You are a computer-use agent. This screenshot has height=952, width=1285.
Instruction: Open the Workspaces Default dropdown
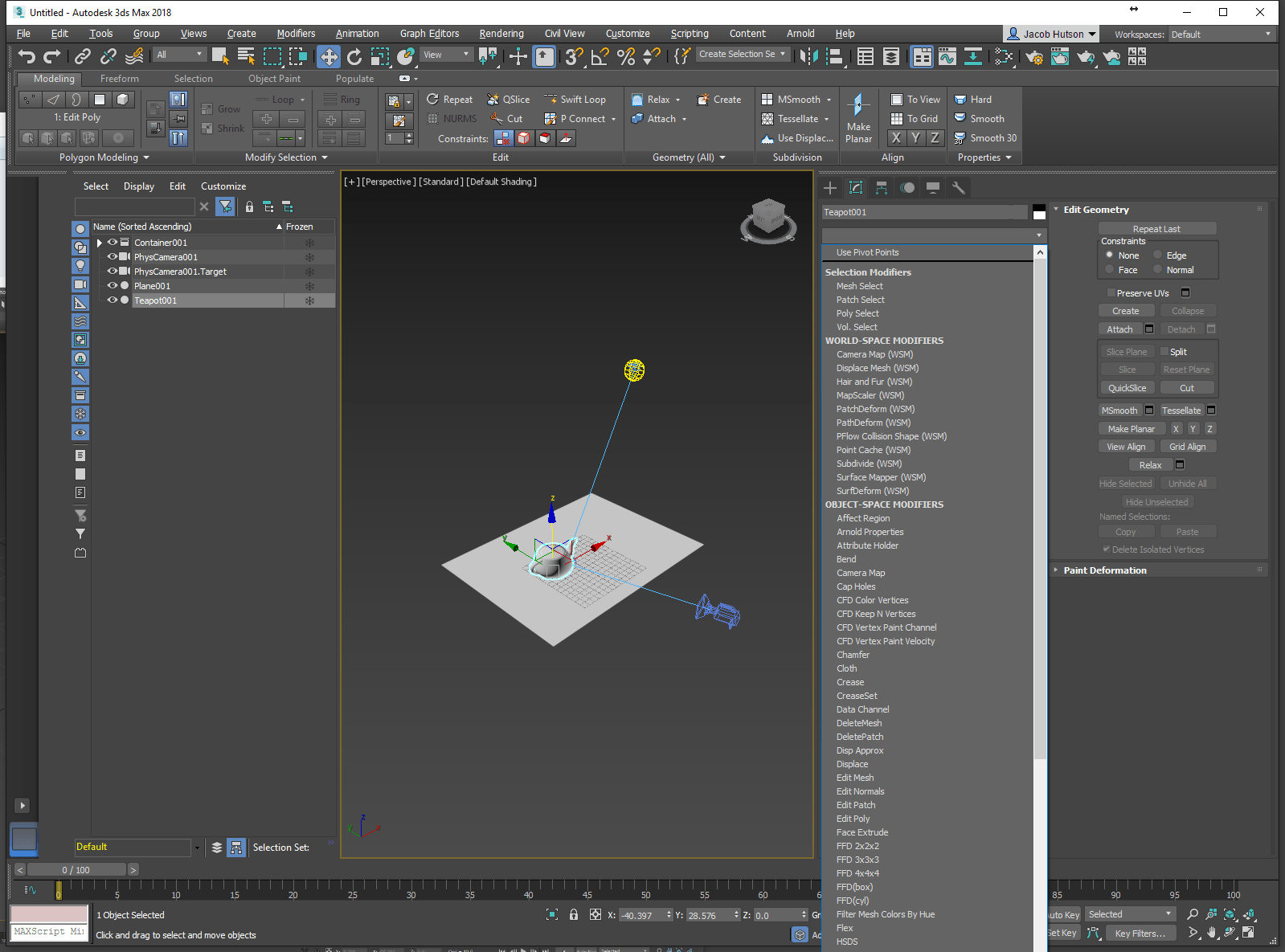pos(1222,35)
